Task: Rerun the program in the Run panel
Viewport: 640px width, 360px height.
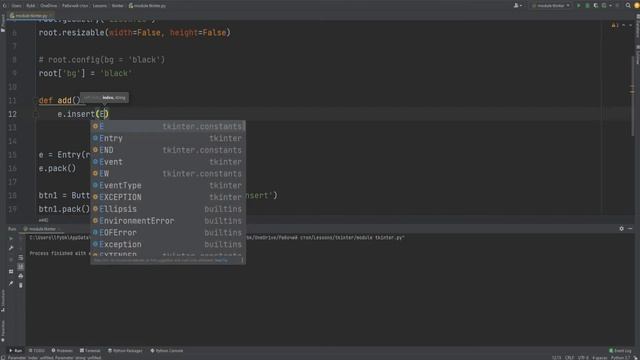Action: (x=11, y=238)
